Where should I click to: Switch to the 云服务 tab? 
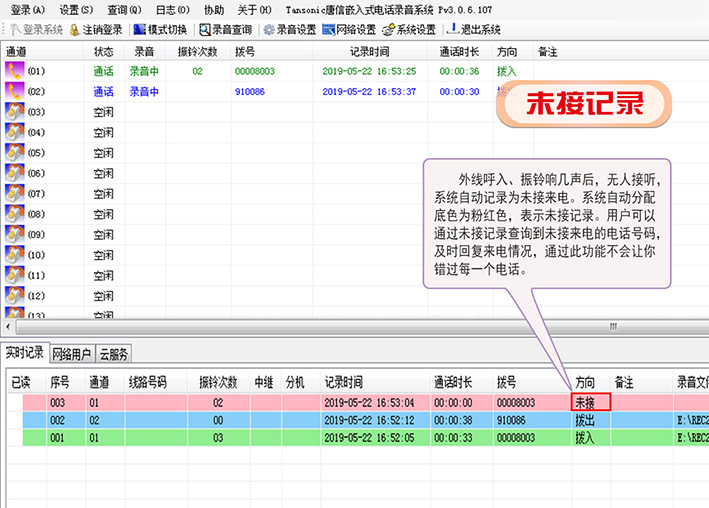click(x=113, y=353)
